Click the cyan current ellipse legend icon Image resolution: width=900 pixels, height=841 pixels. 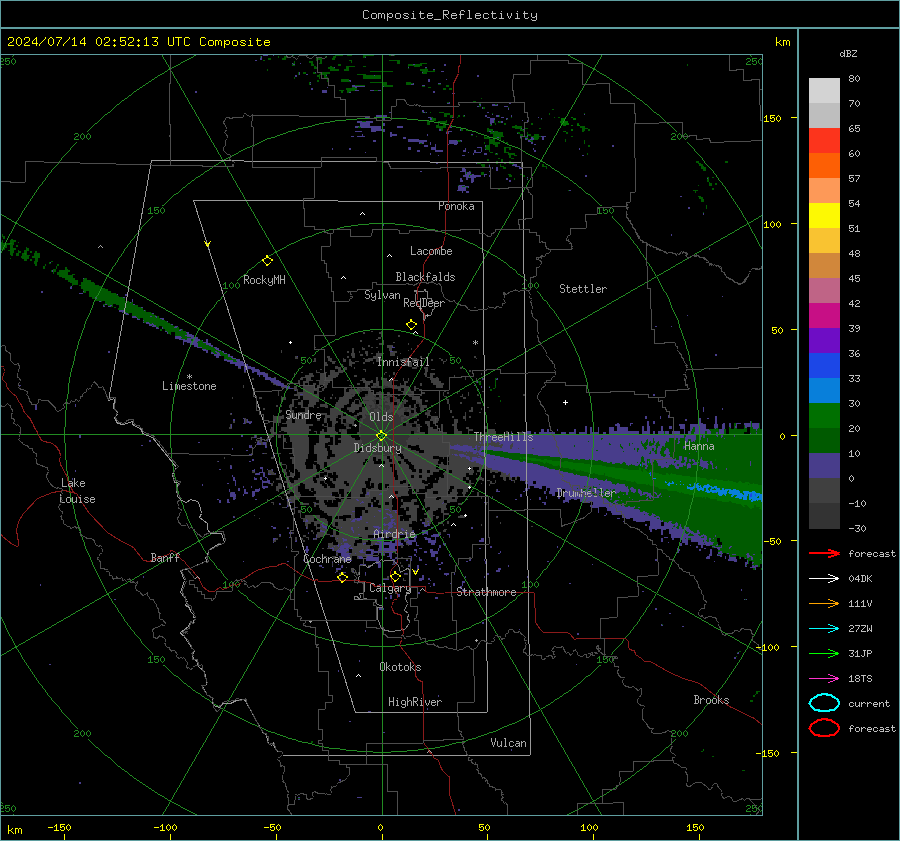[824, 703]
